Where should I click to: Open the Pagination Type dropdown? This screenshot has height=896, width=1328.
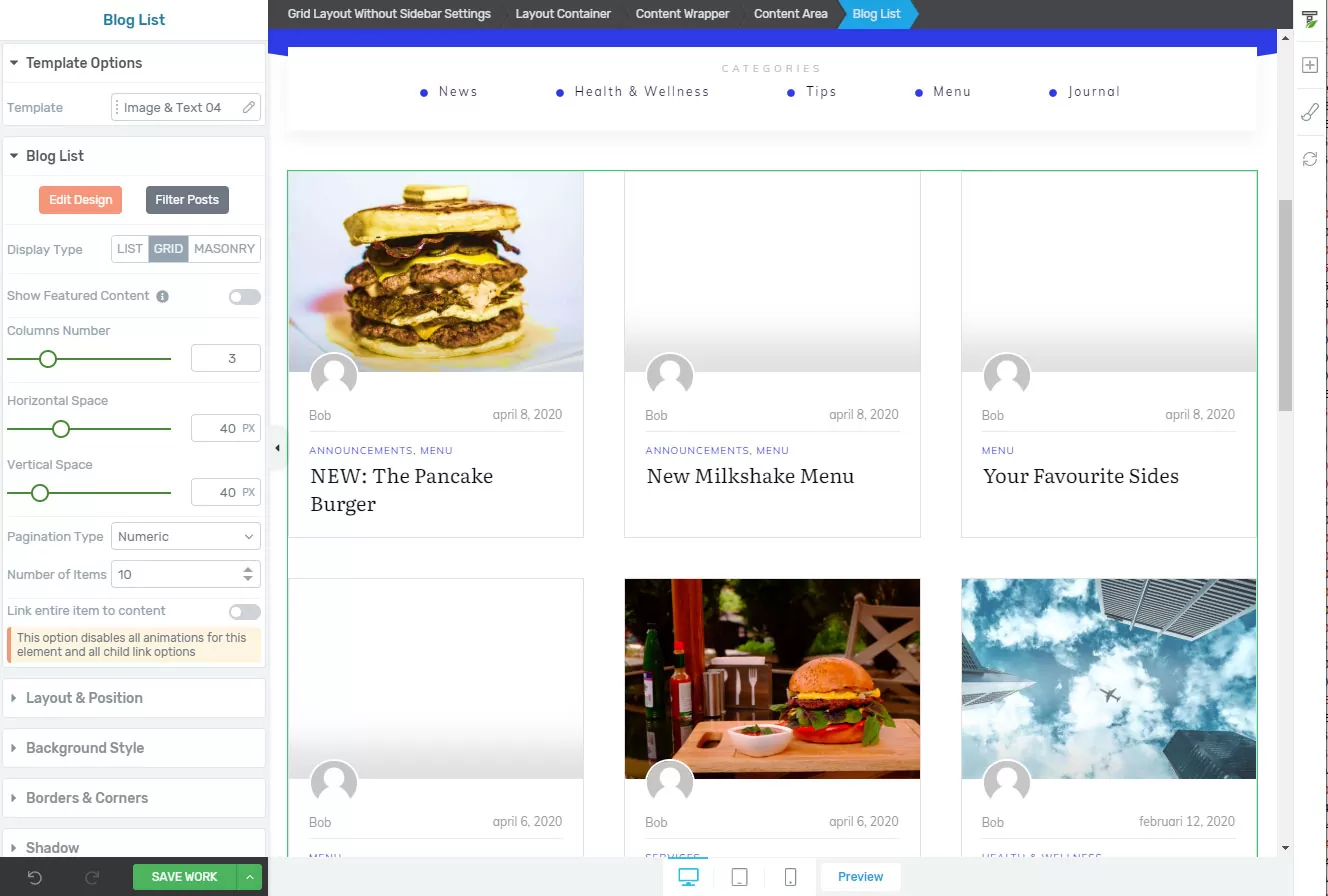pos(185,536)
